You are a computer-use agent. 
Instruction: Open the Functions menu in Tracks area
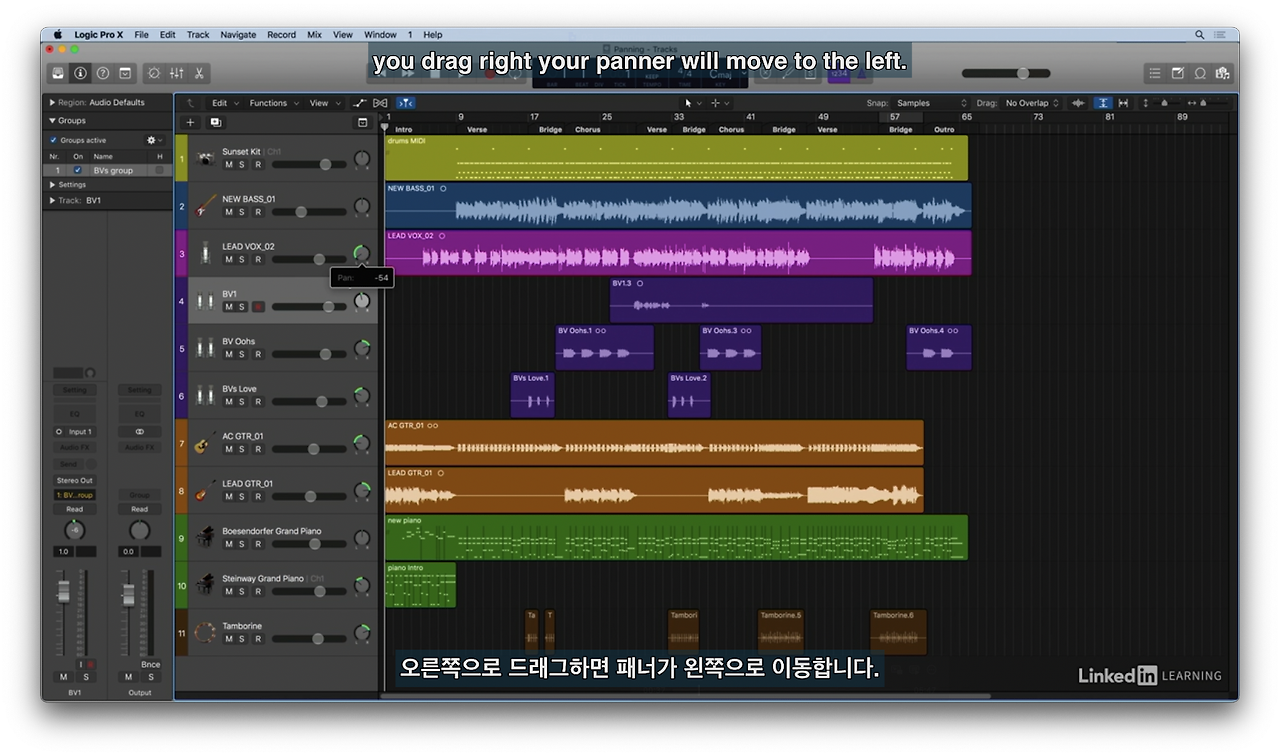(x=272, y=103)
